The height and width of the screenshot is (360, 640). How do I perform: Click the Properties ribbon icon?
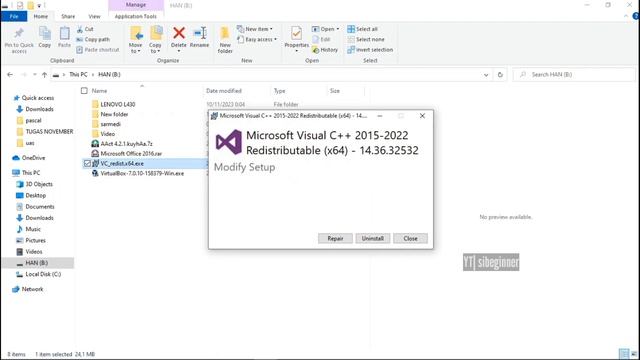(296, 33)
